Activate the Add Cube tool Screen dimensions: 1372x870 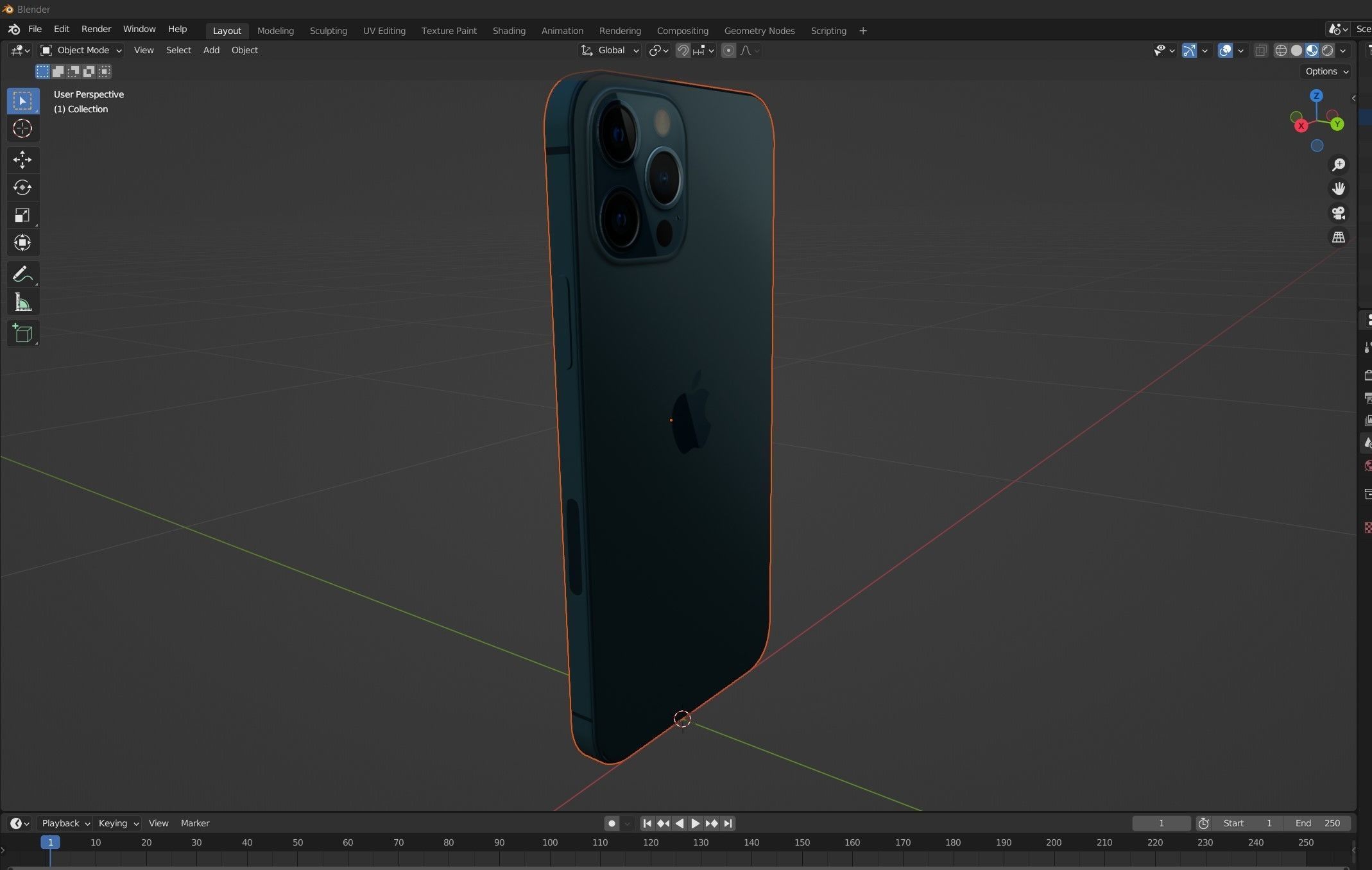pyautogui.click(x=22, y=333)
